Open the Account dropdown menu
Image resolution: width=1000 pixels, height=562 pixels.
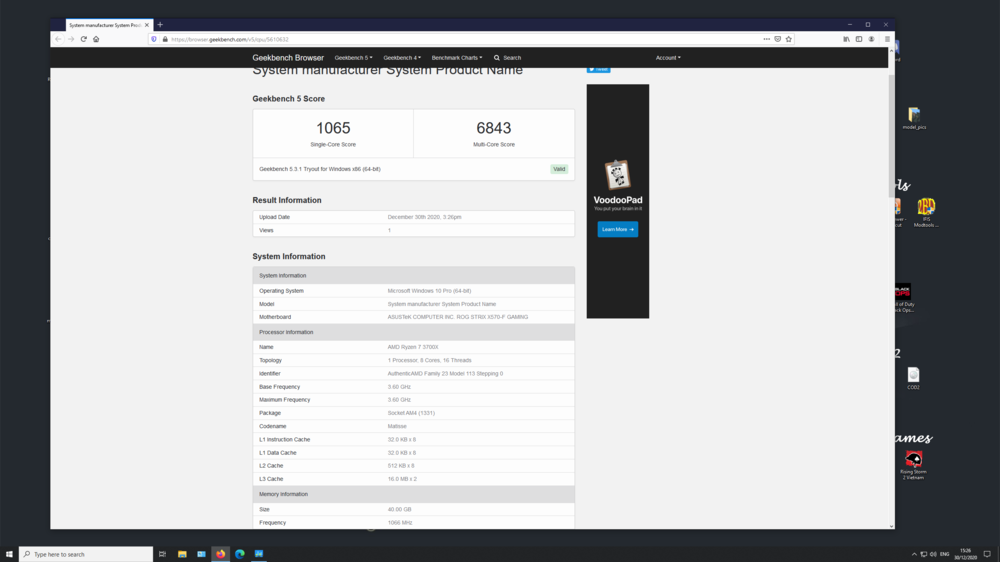[x=668, y=58]
